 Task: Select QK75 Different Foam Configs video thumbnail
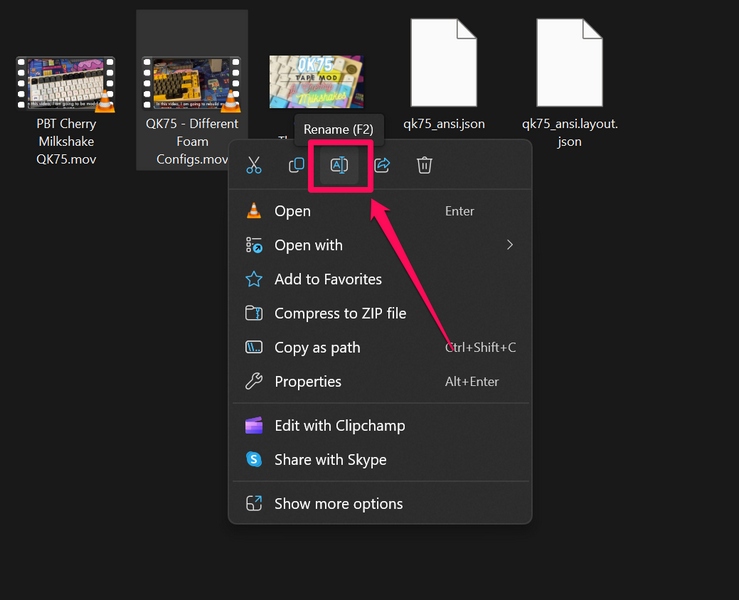point(191,84)
